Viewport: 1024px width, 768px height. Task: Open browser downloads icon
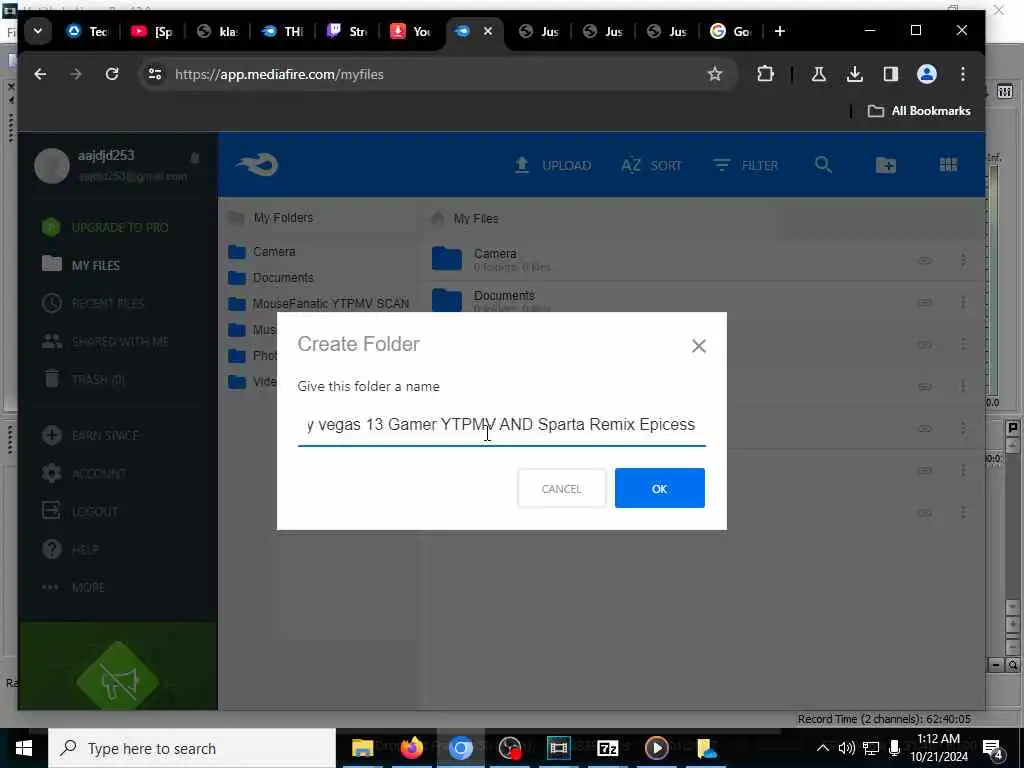pos(854,74)
